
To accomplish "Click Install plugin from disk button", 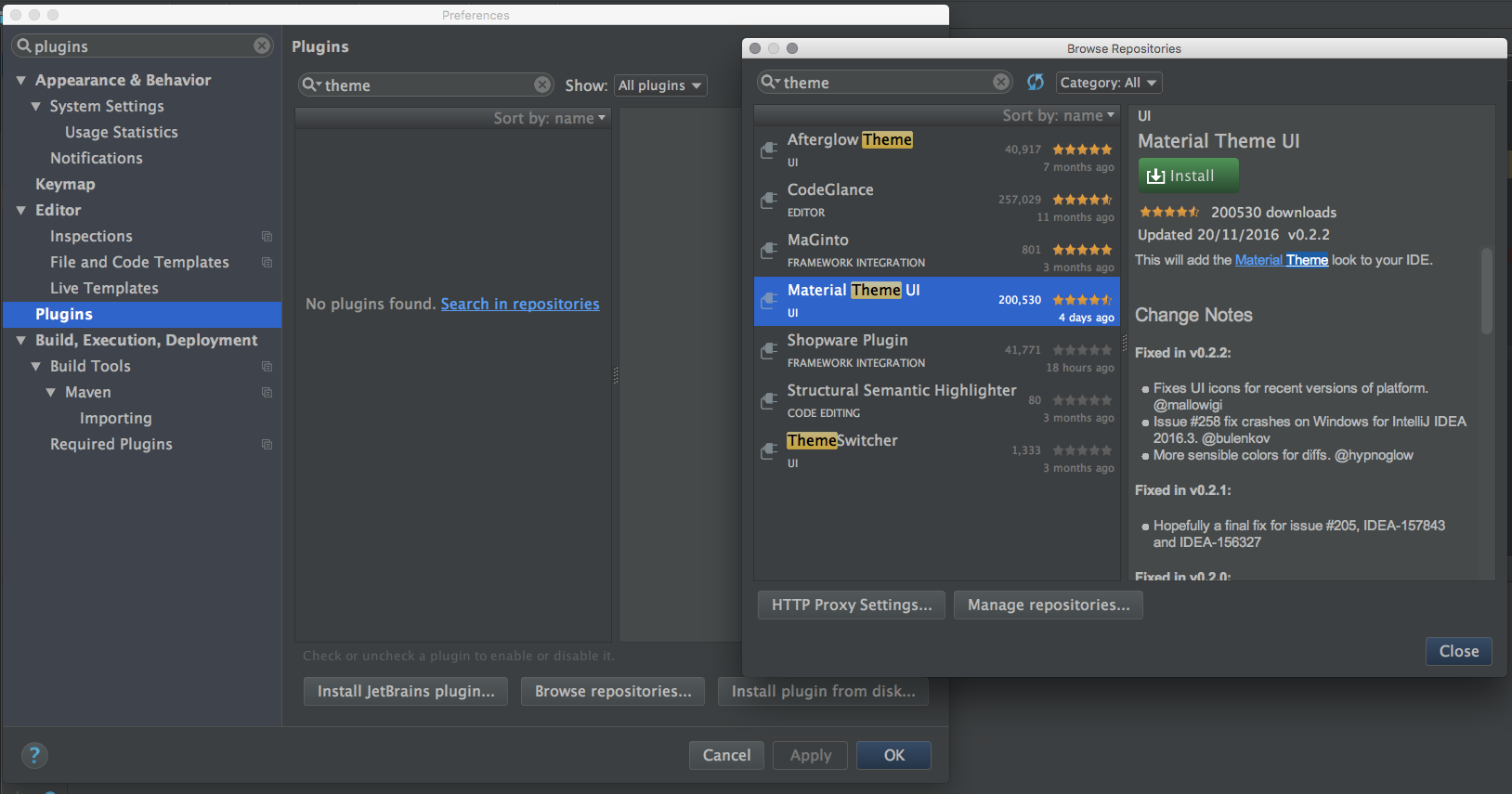I will point(823,692).
